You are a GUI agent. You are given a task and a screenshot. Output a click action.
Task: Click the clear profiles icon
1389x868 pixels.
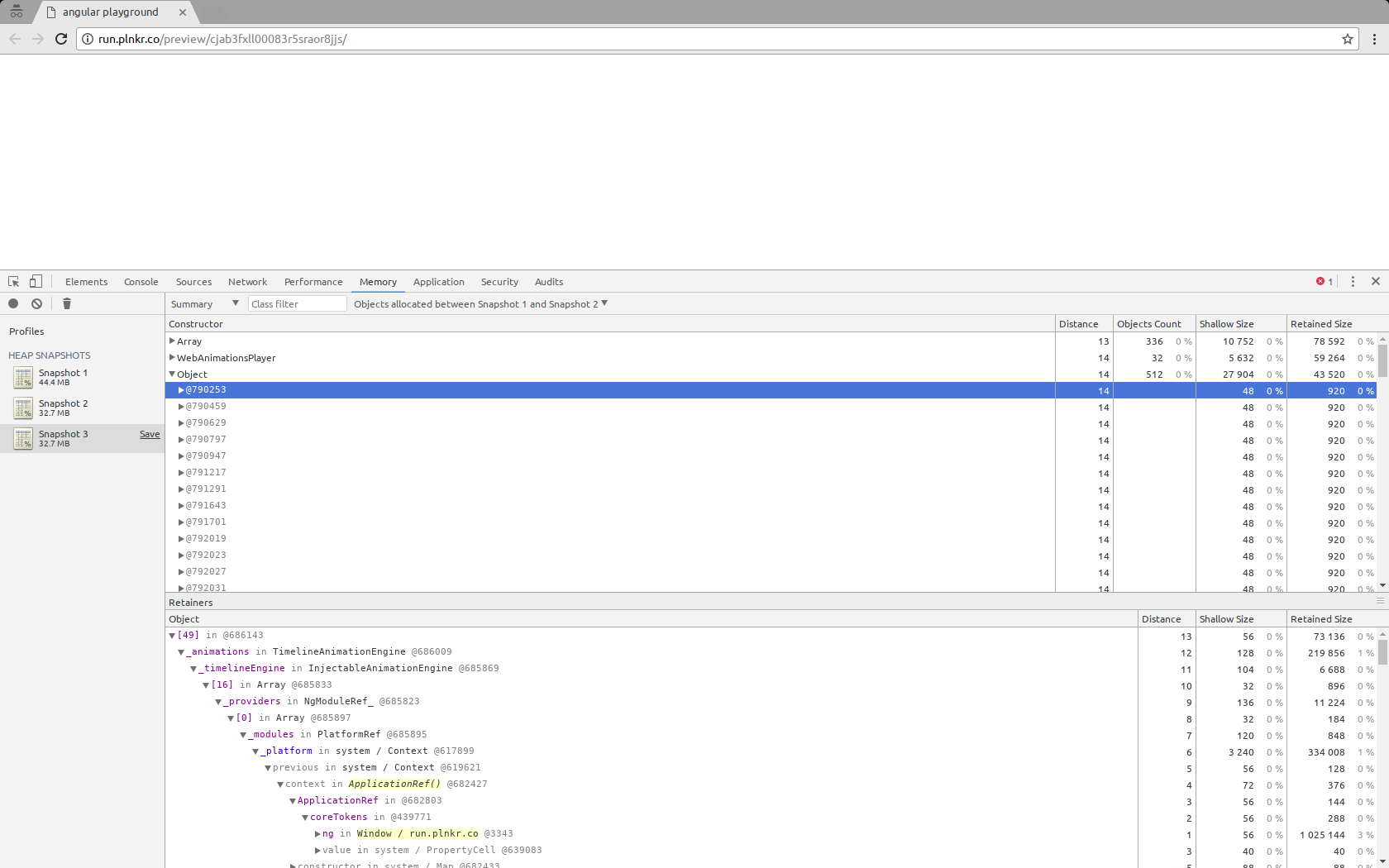point(36,303)
